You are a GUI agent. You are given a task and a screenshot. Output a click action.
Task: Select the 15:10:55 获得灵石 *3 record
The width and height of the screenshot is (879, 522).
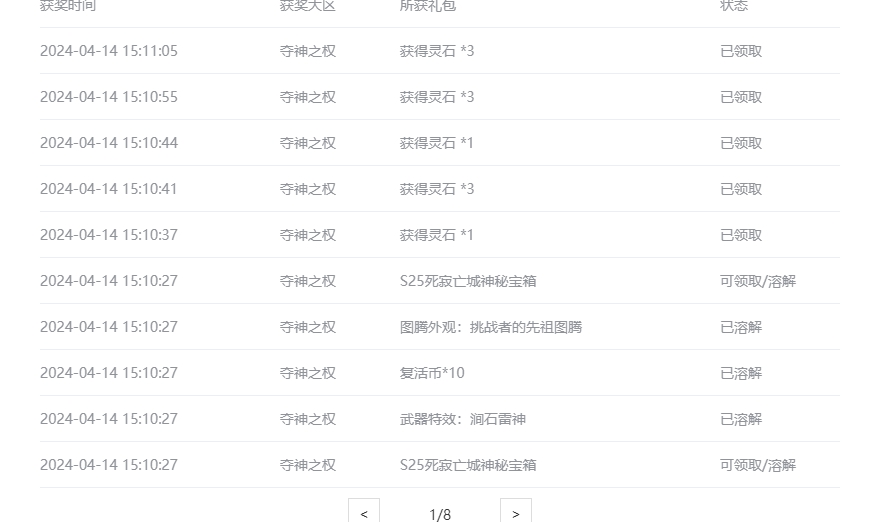440,97
